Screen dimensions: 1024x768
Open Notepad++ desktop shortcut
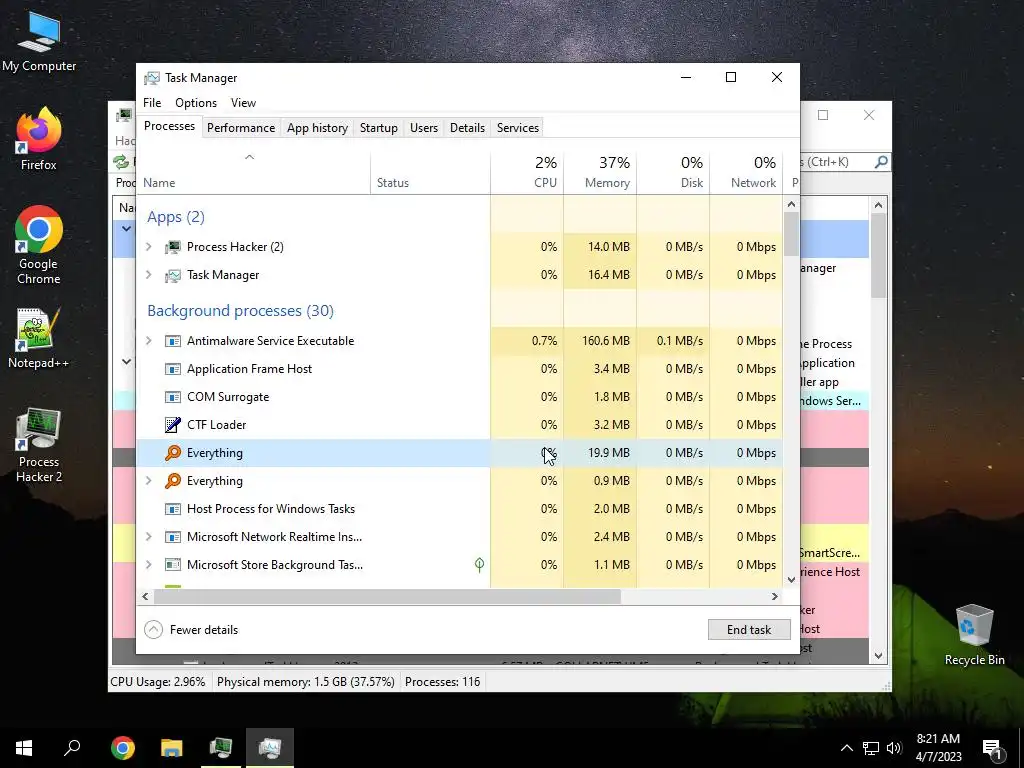click(x=39, y=338)
